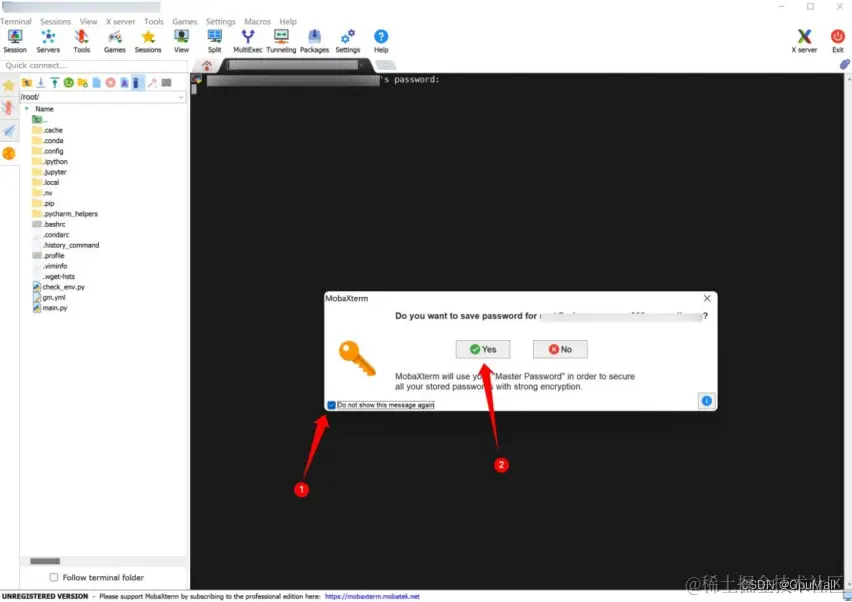
Task: Open the Sessions star toolbar icon
Action: pos(148,41)
